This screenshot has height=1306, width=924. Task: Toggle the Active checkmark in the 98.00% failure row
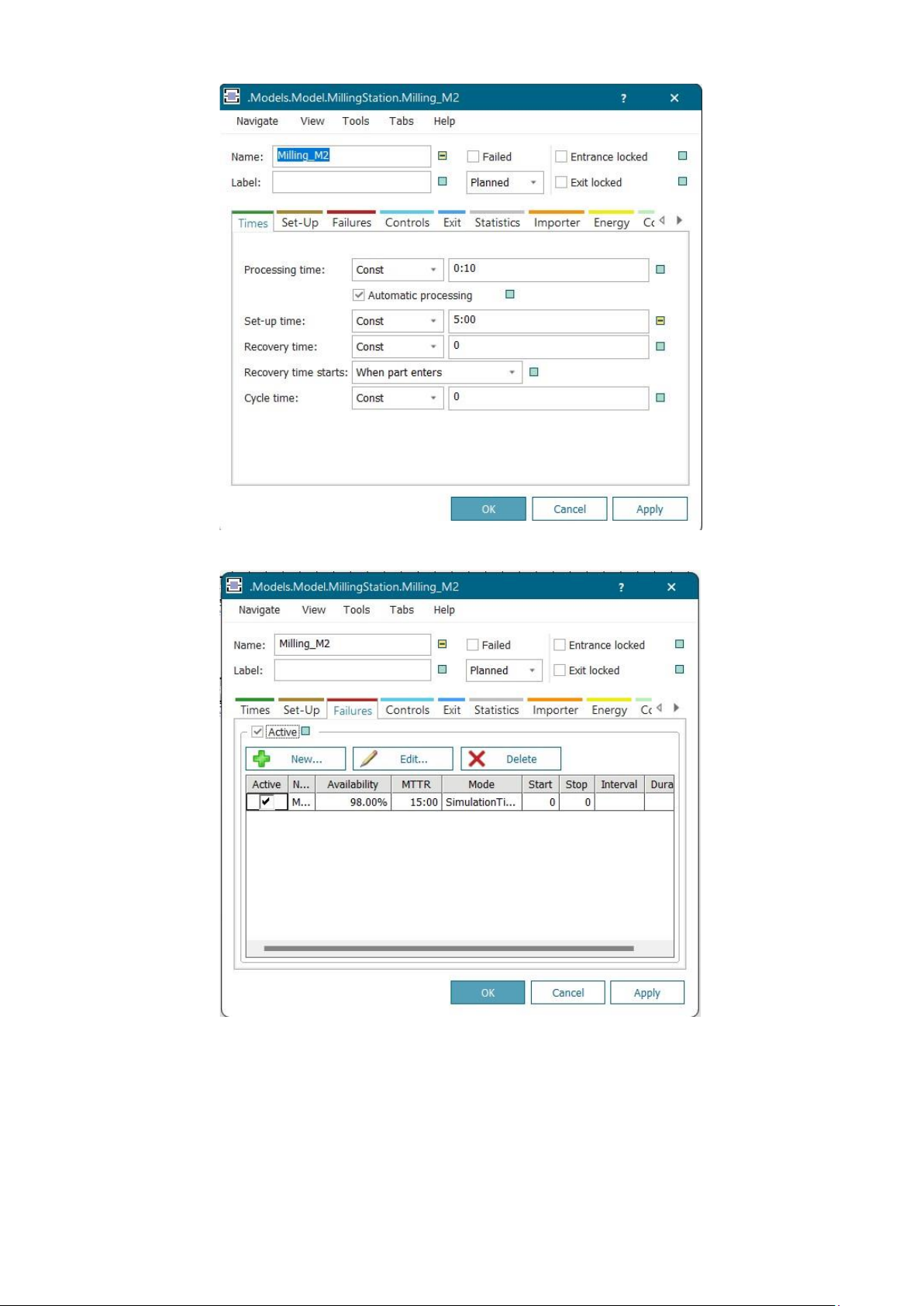266,802
